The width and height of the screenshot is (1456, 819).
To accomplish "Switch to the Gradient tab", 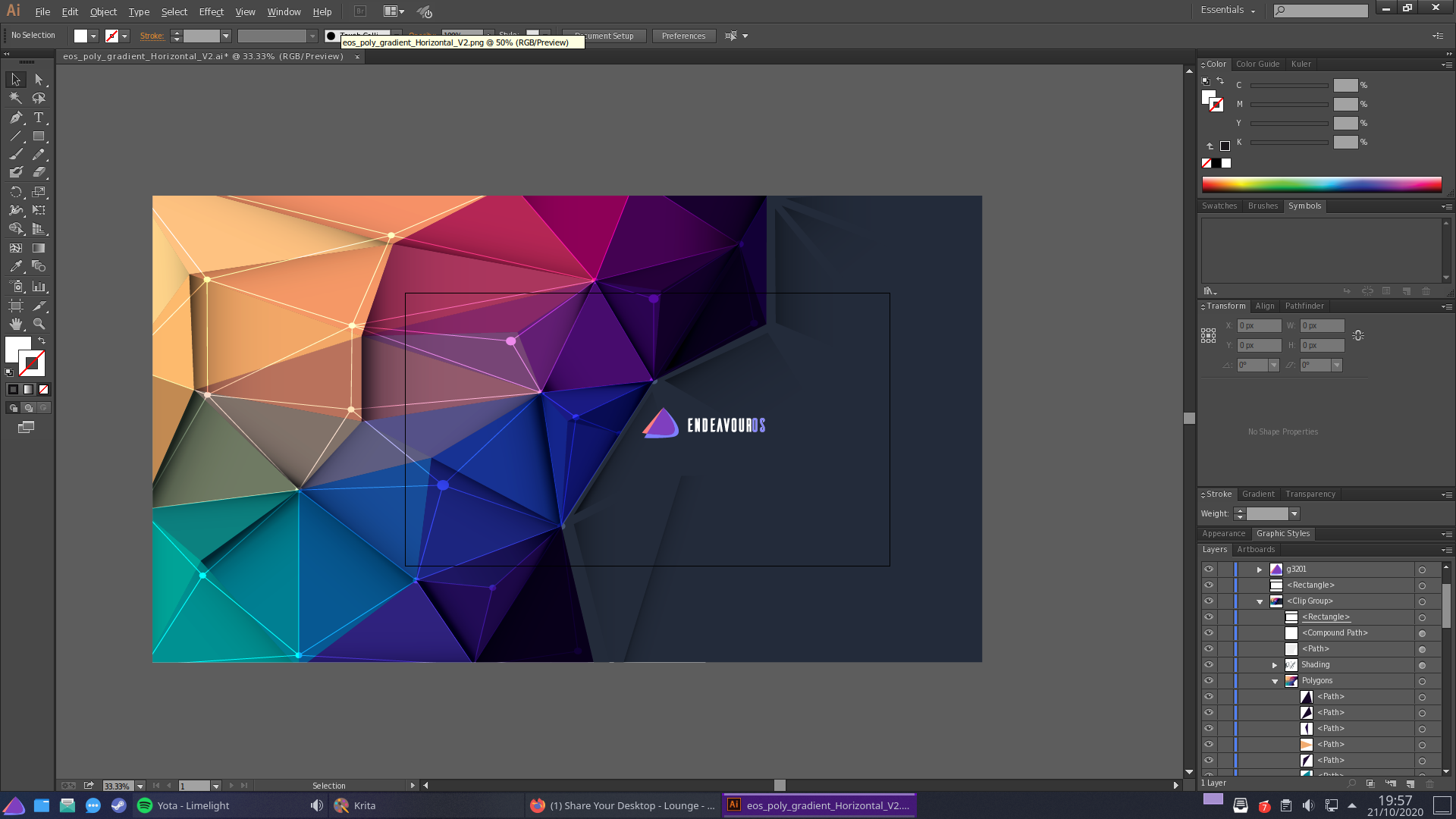I will tap(1258, 494).
